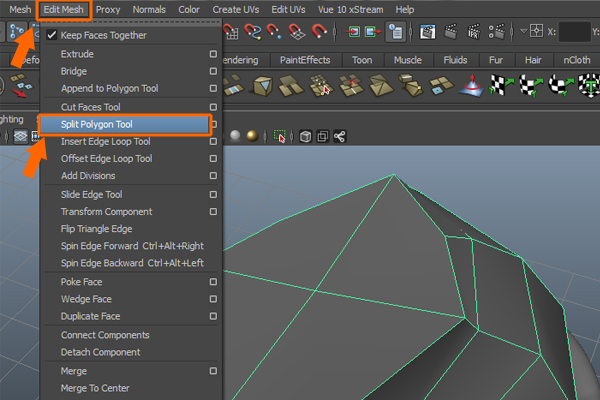This screenshot has height=400, width=600.
Task: Toggle Keep Faces Together checkbox
Action: (x=52, y=35)
